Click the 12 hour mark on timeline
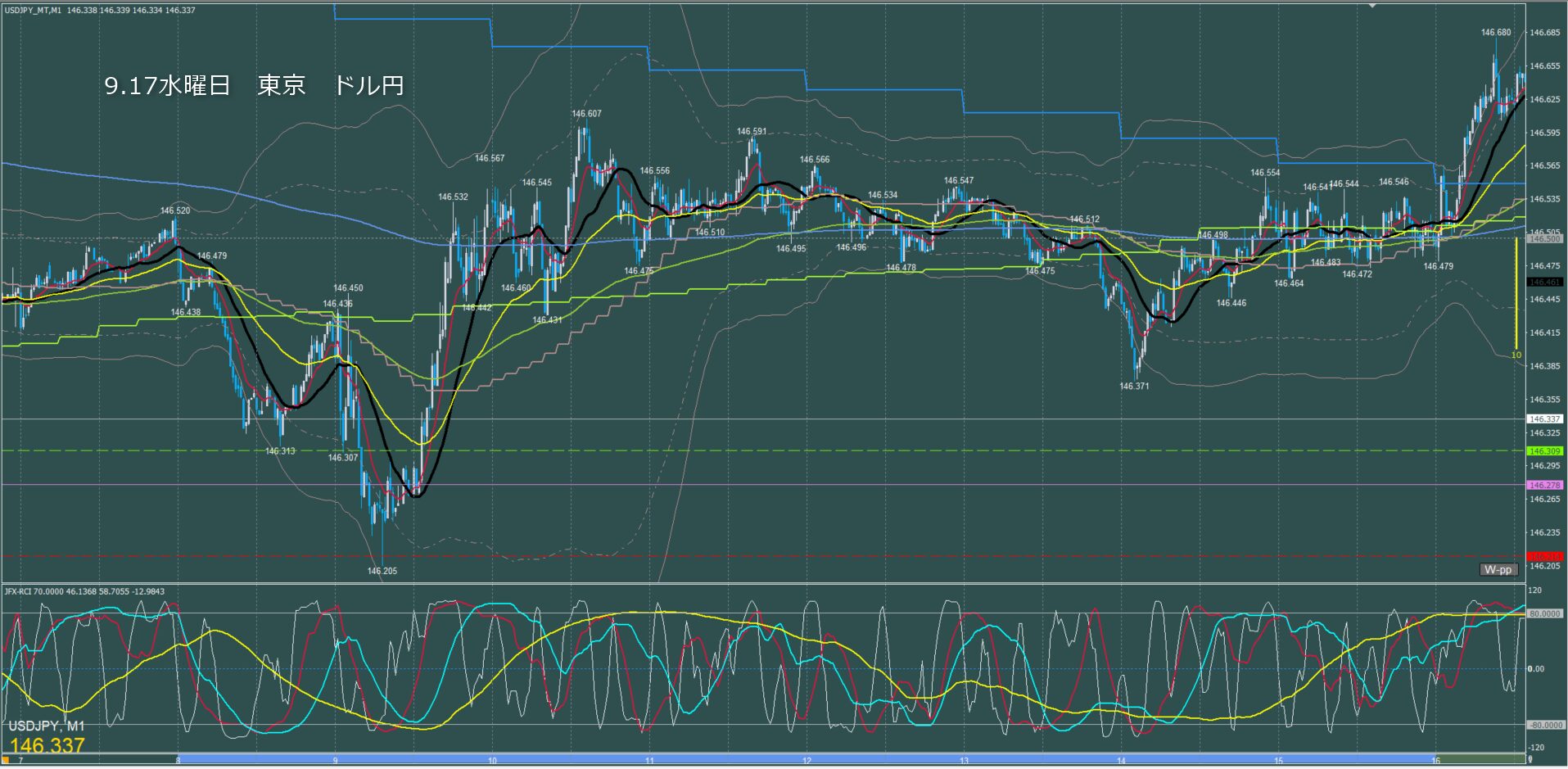 pos(807,761)
